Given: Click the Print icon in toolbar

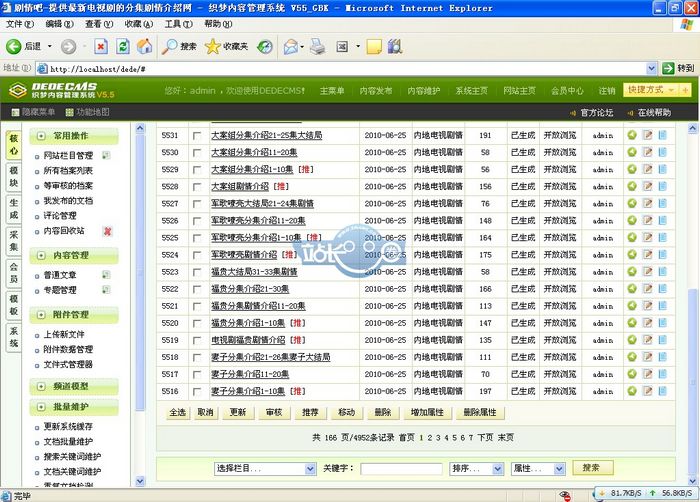Looking at the screenshot, I should point(318,46).
